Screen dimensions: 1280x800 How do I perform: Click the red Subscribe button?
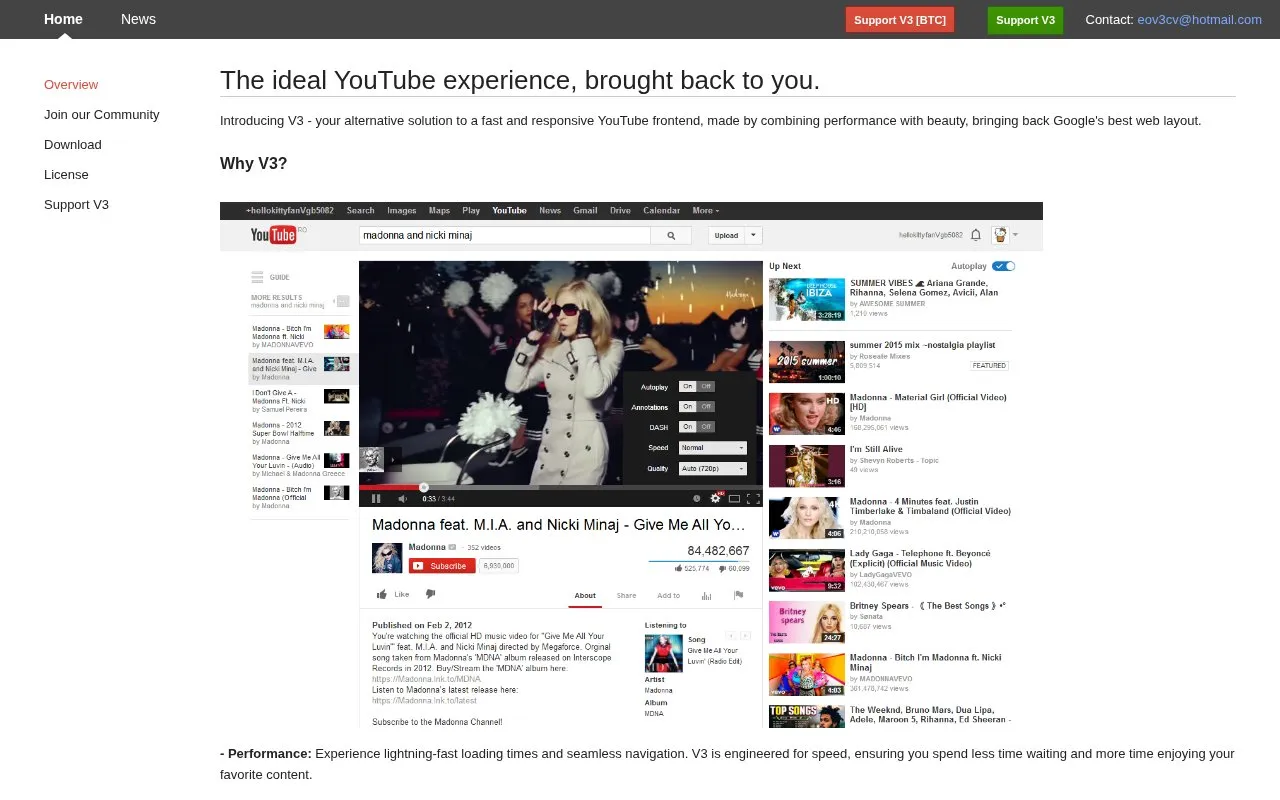click(442, 566)
